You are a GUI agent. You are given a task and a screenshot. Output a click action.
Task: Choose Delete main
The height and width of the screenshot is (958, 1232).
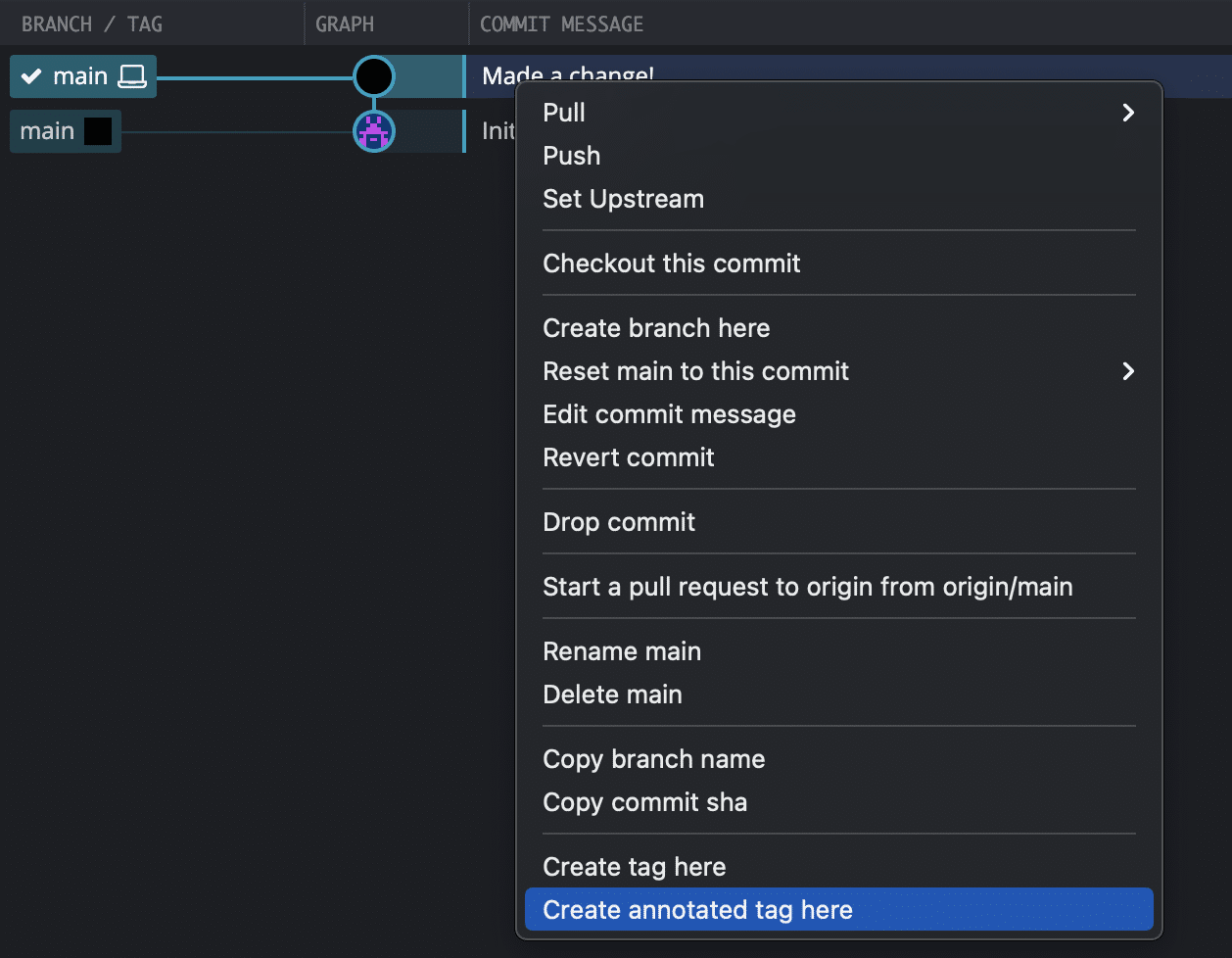pyautogui.click(x=613, y=694)
